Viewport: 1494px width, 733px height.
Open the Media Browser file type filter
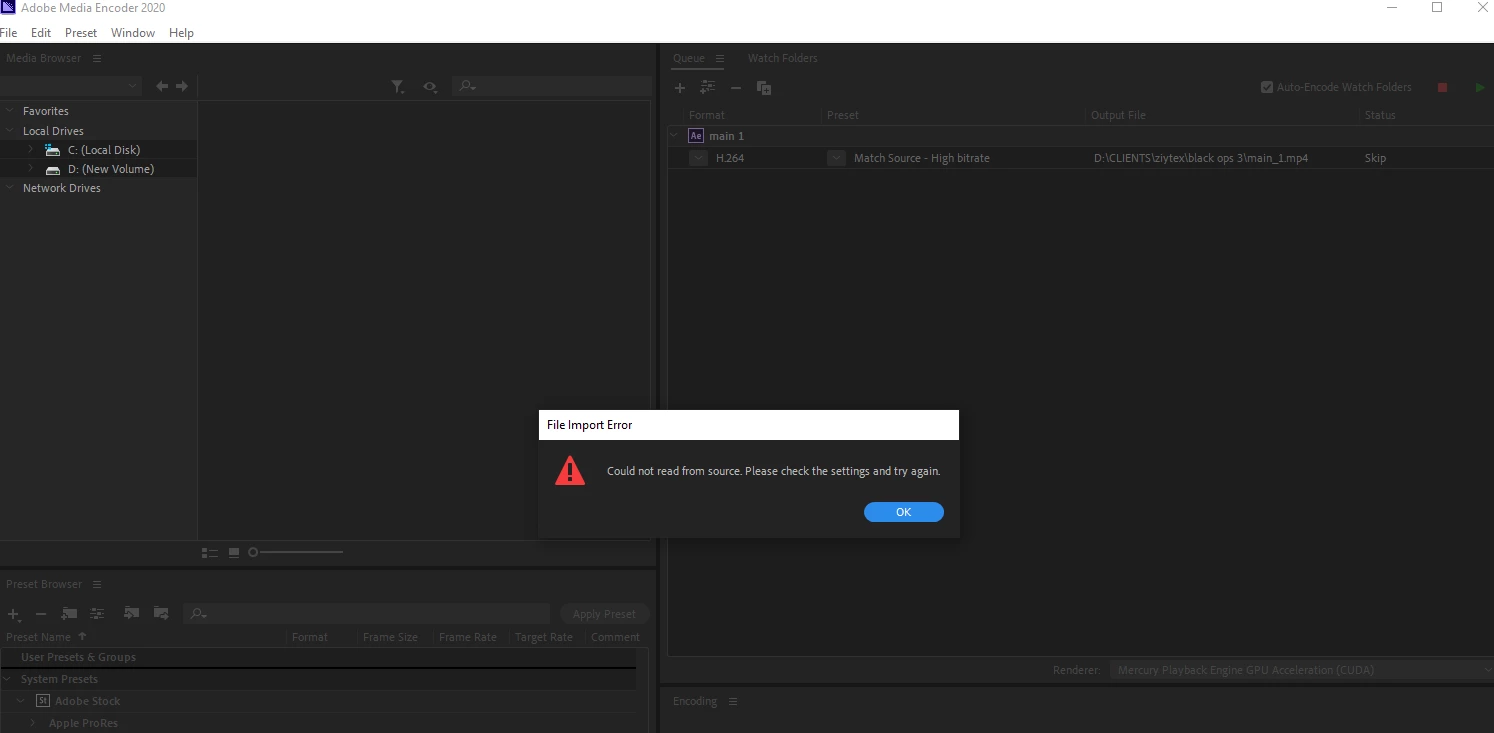397,87
